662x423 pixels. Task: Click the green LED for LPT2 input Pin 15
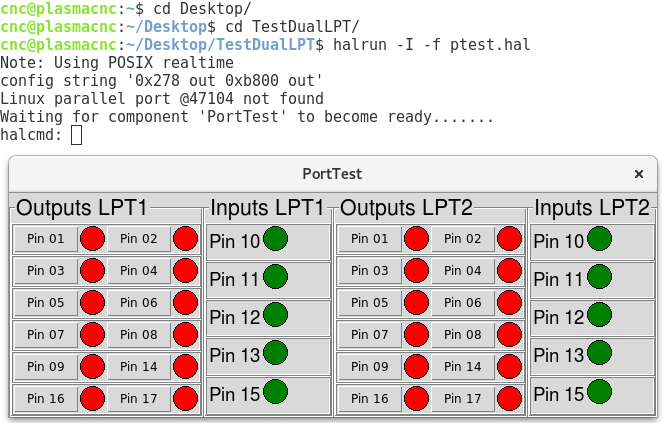(x=599, y=391)
